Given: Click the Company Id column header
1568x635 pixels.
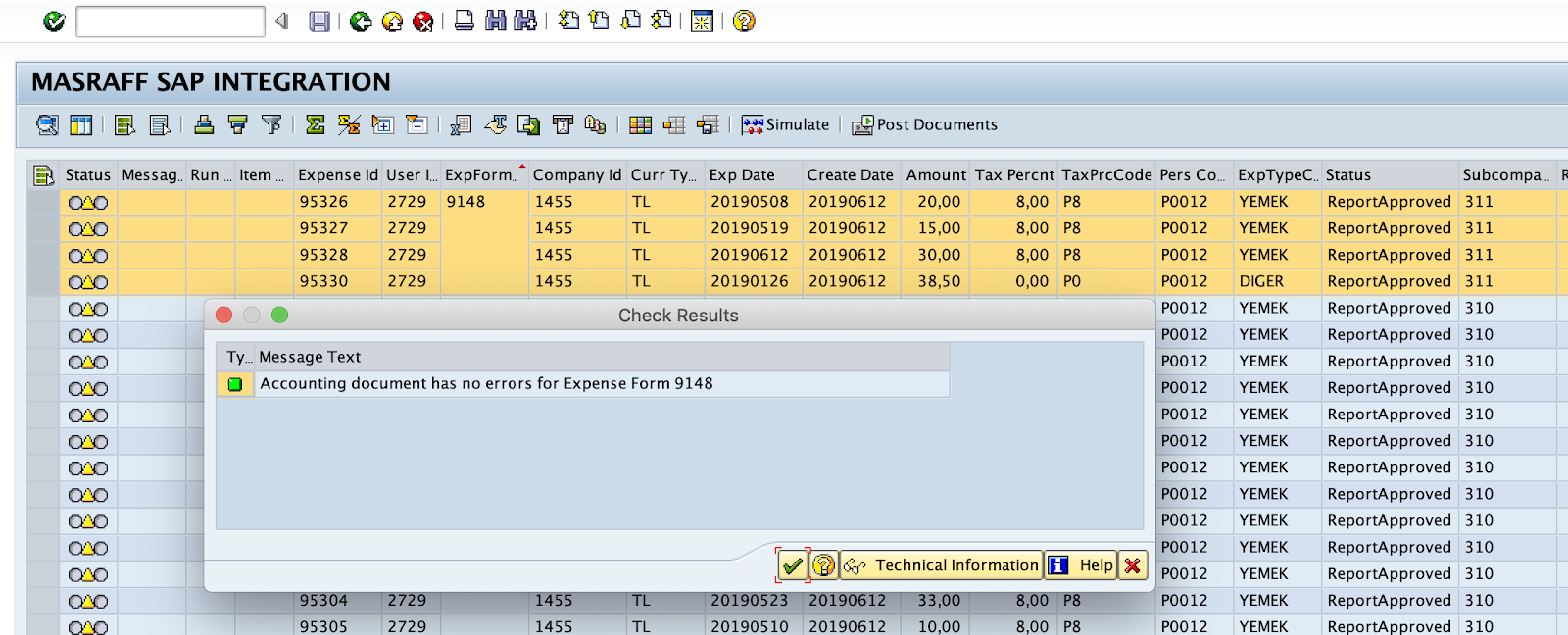Looking at the screenshot, I should 577,175.
